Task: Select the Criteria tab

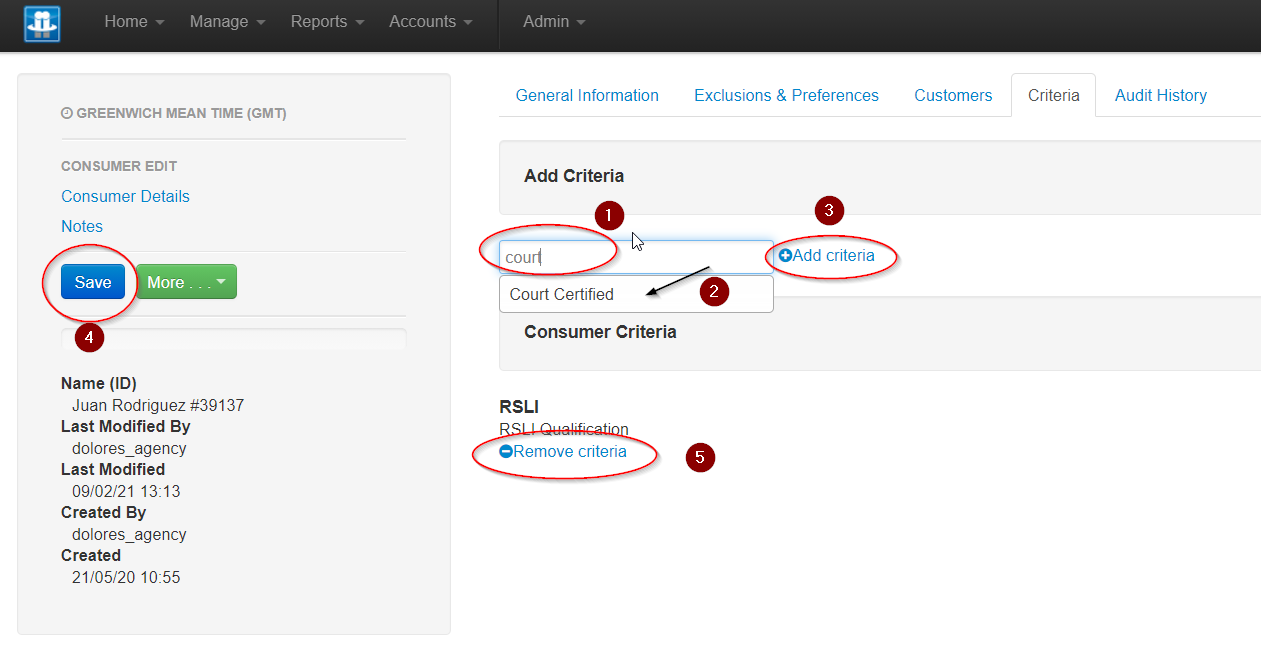Action: [1053, 96]
